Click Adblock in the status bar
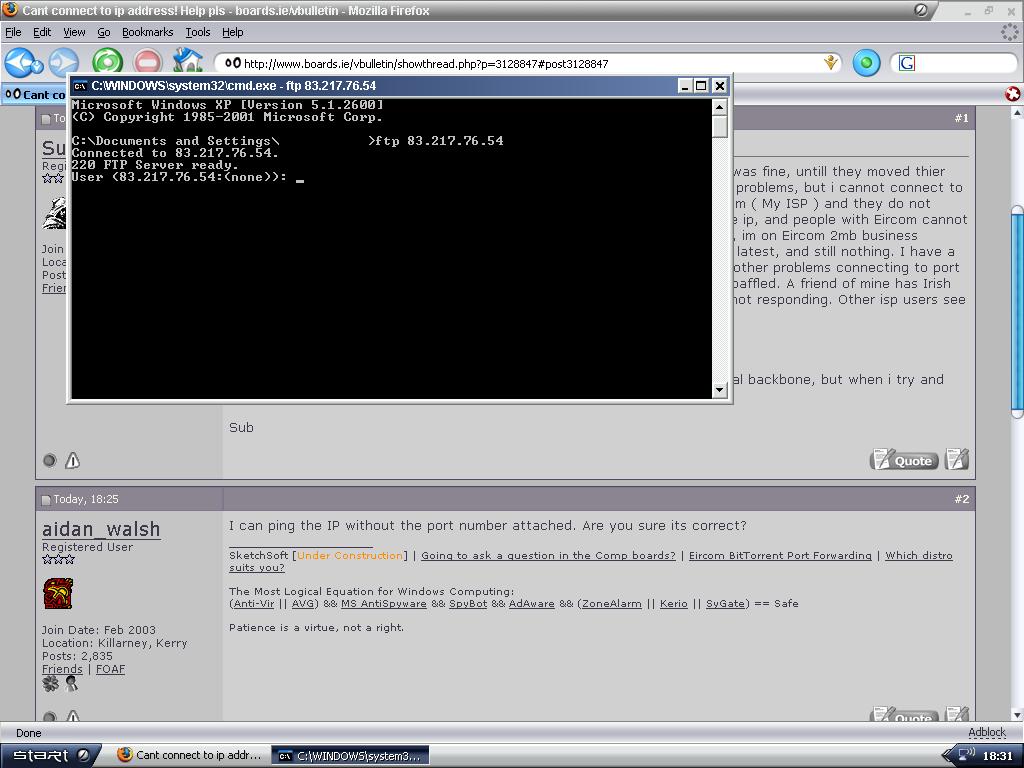This screenshot has height=768, width=1024. [987, 733]
